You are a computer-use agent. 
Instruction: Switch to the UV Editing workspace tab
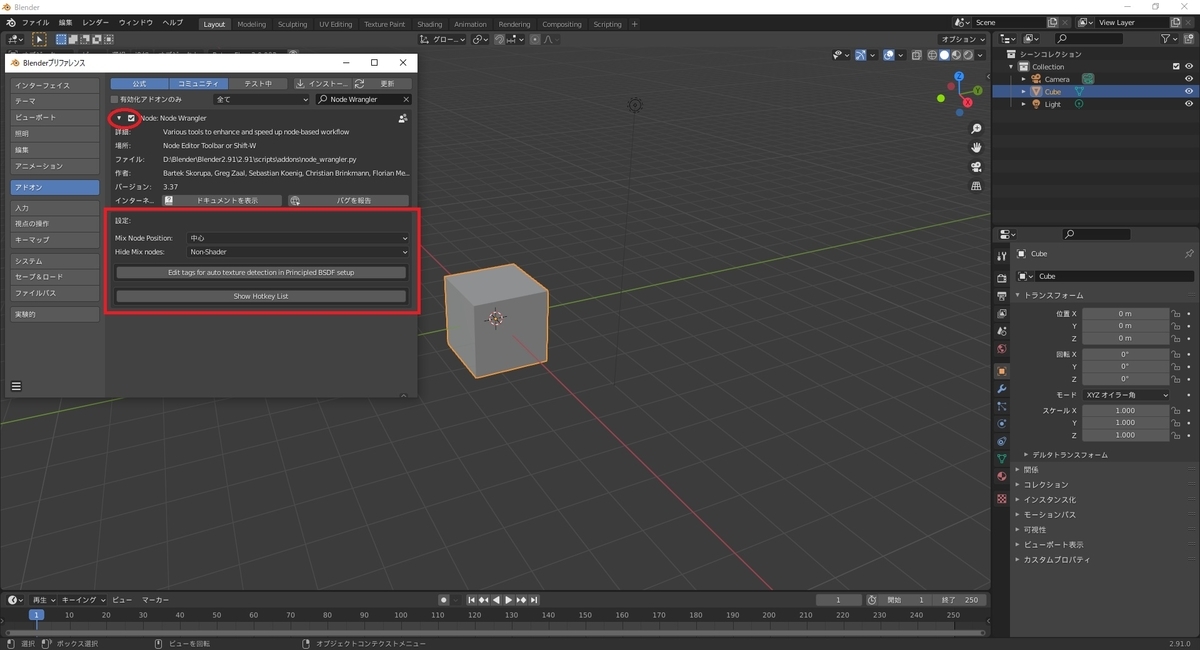pos(335,24)
